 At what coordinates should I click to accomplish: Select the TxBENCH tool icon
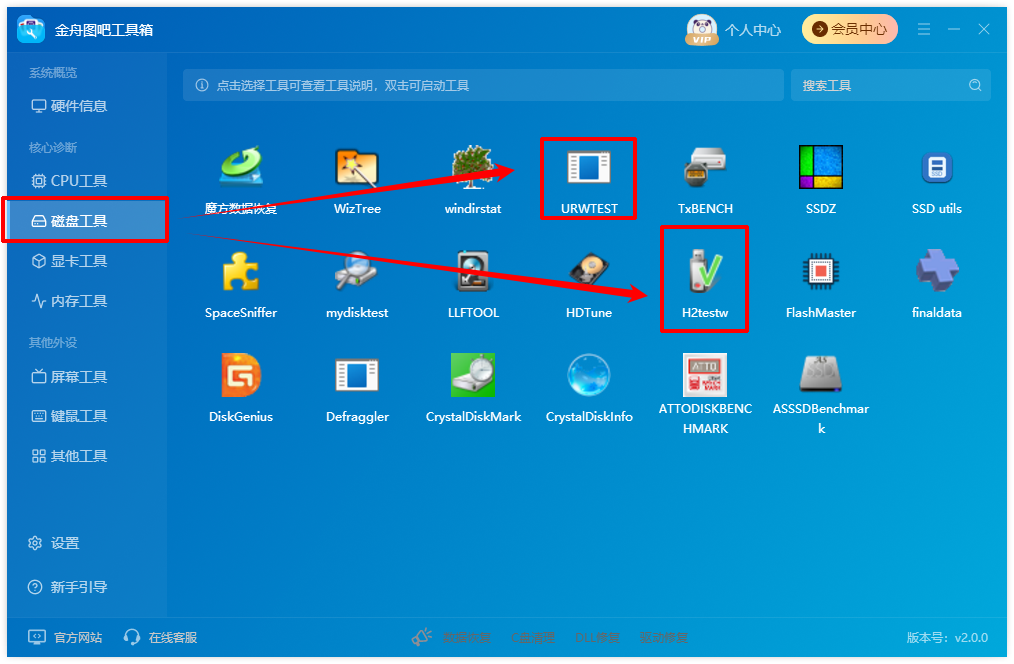705,167
